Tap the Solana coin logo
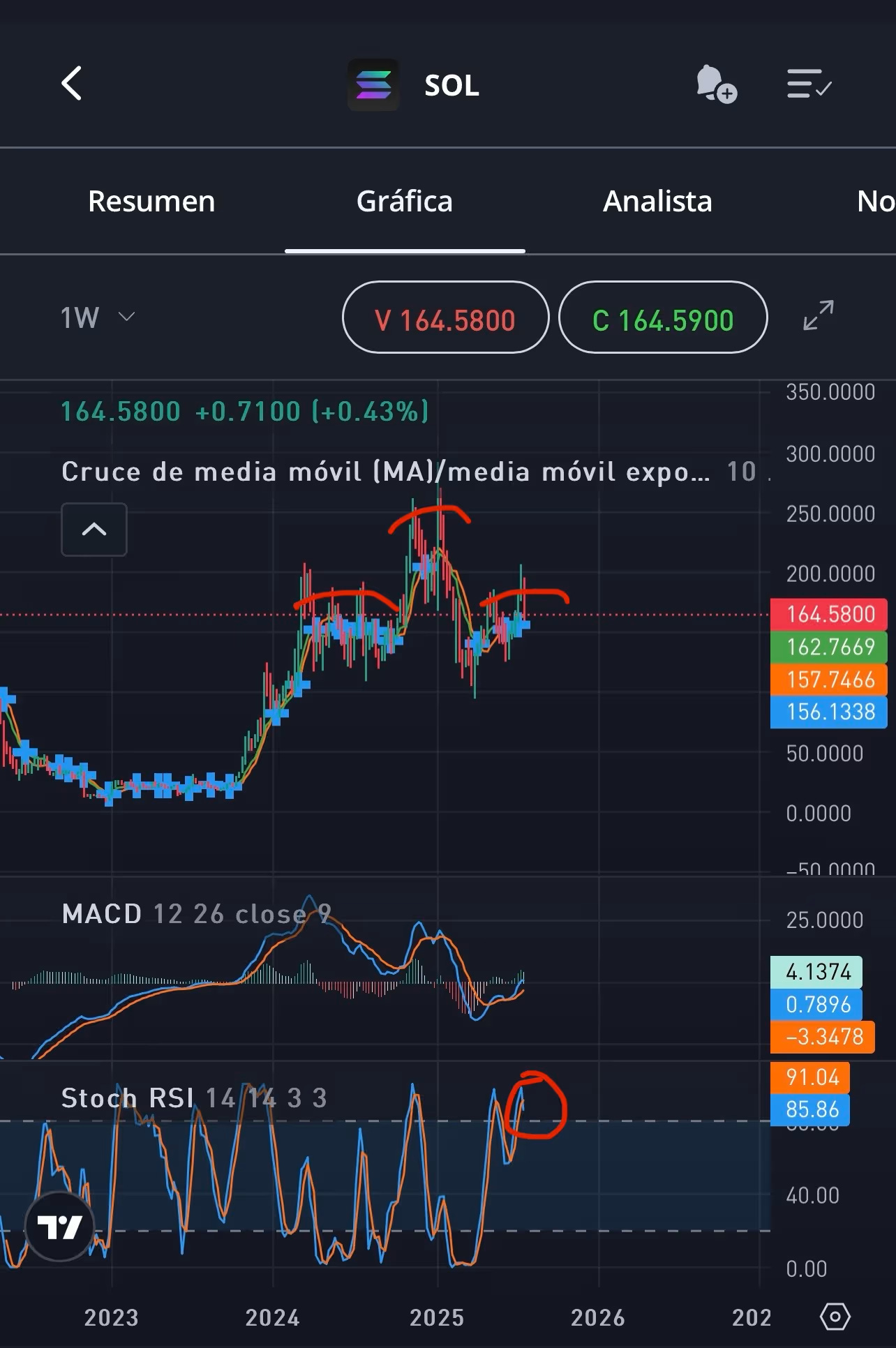 click(374, 85)
